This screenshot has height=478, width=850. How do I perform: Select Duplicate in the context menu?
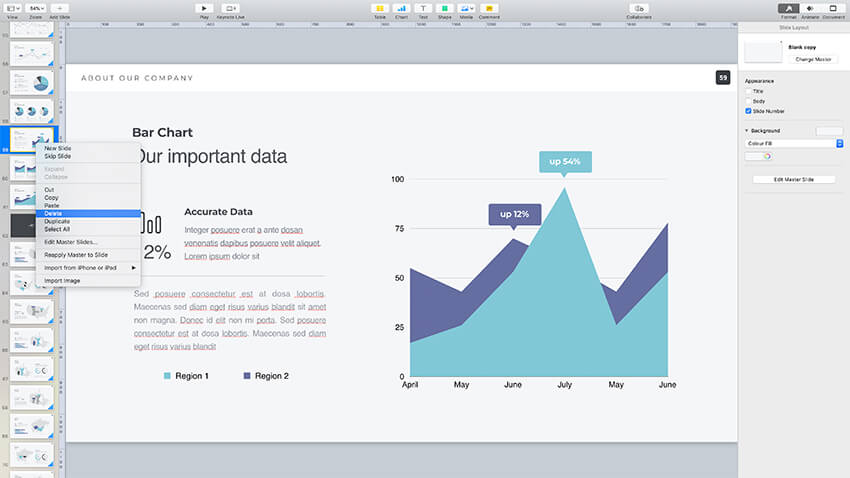tap(57, 221)
